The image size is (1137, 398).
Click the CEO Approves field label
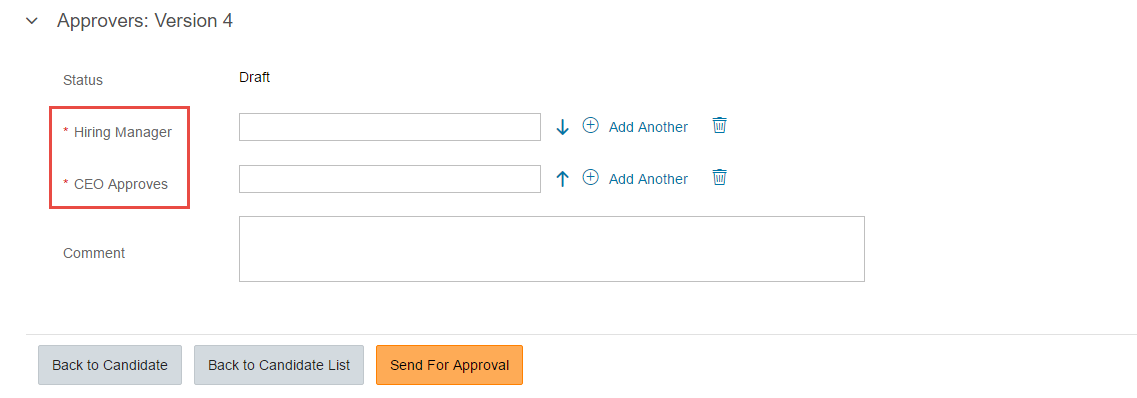tap(120, 184)
